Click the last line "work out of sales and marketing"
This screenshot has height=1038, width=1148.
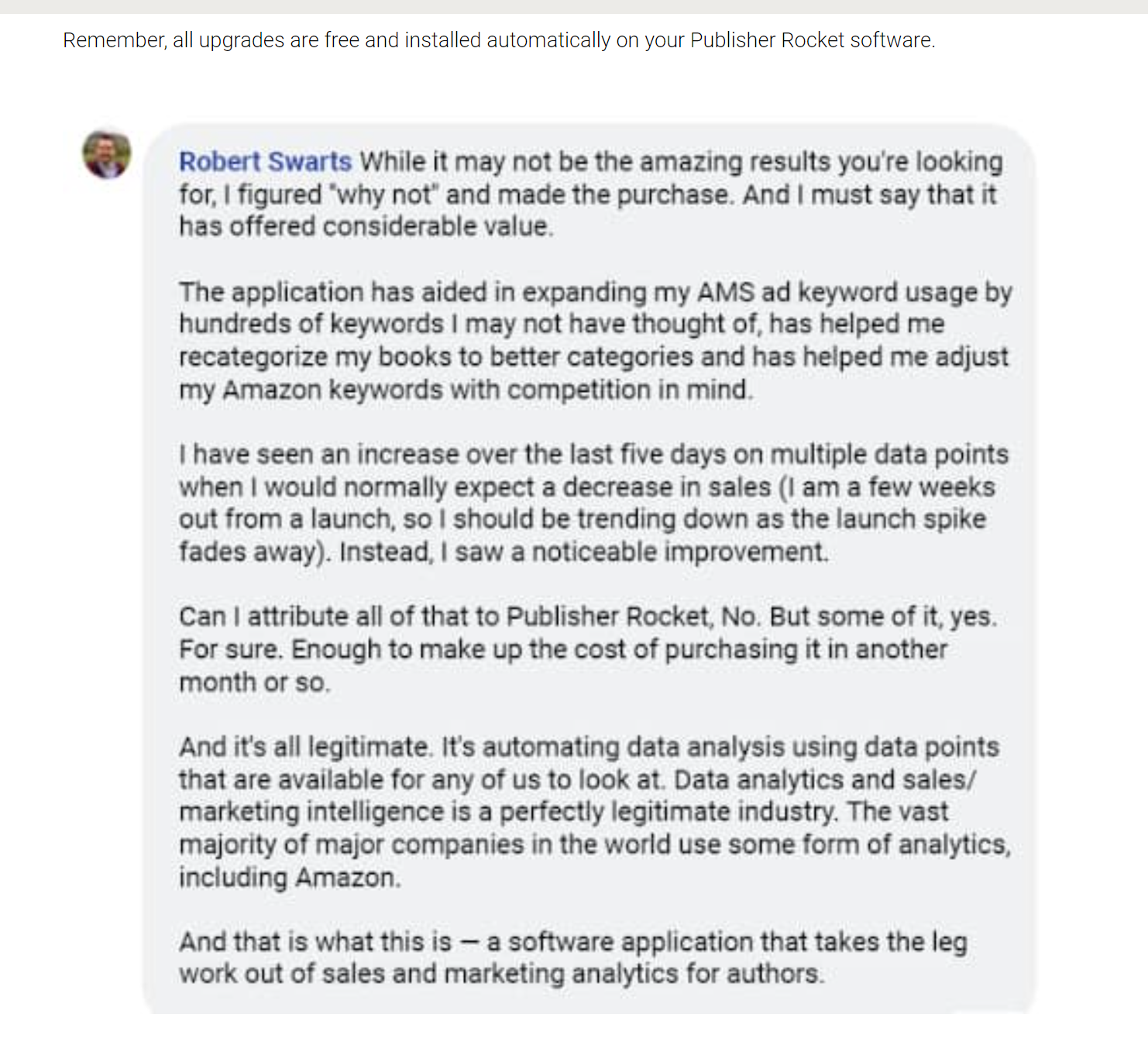(x=500, y=974)
